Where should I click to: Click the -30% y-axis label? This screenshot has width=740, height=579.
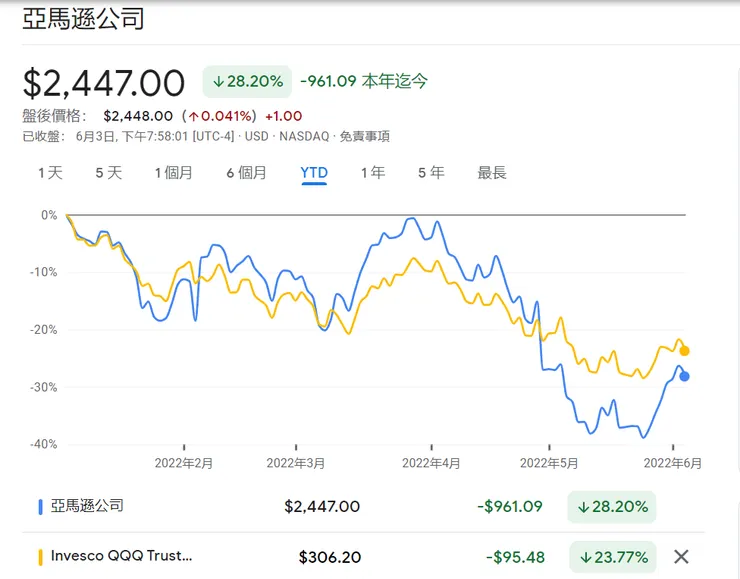click(43, 387)
